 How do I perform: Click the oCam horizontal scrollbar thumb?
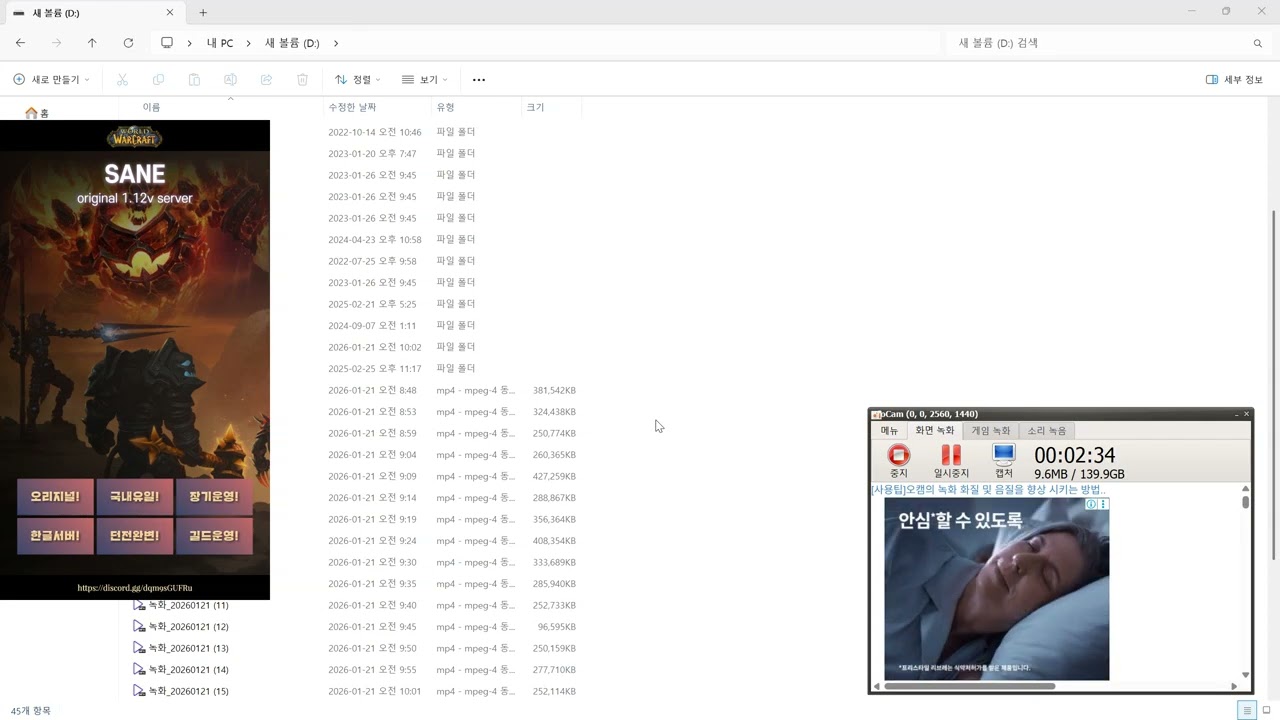tap(969, 686)
